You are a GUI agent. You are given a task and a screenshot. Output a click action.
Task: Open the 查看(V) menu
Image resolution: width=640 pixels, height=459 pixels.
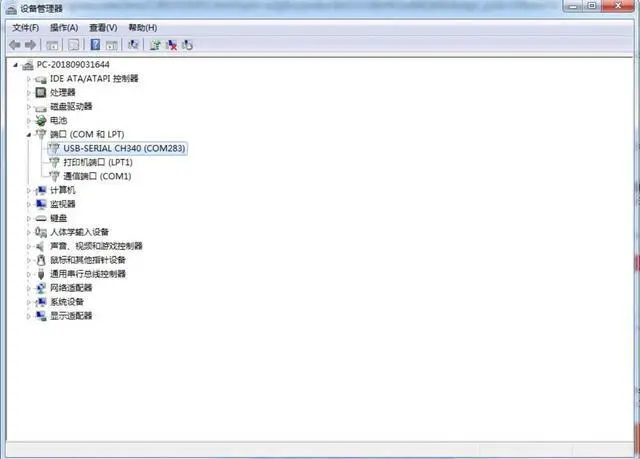[x=102, y=27]
